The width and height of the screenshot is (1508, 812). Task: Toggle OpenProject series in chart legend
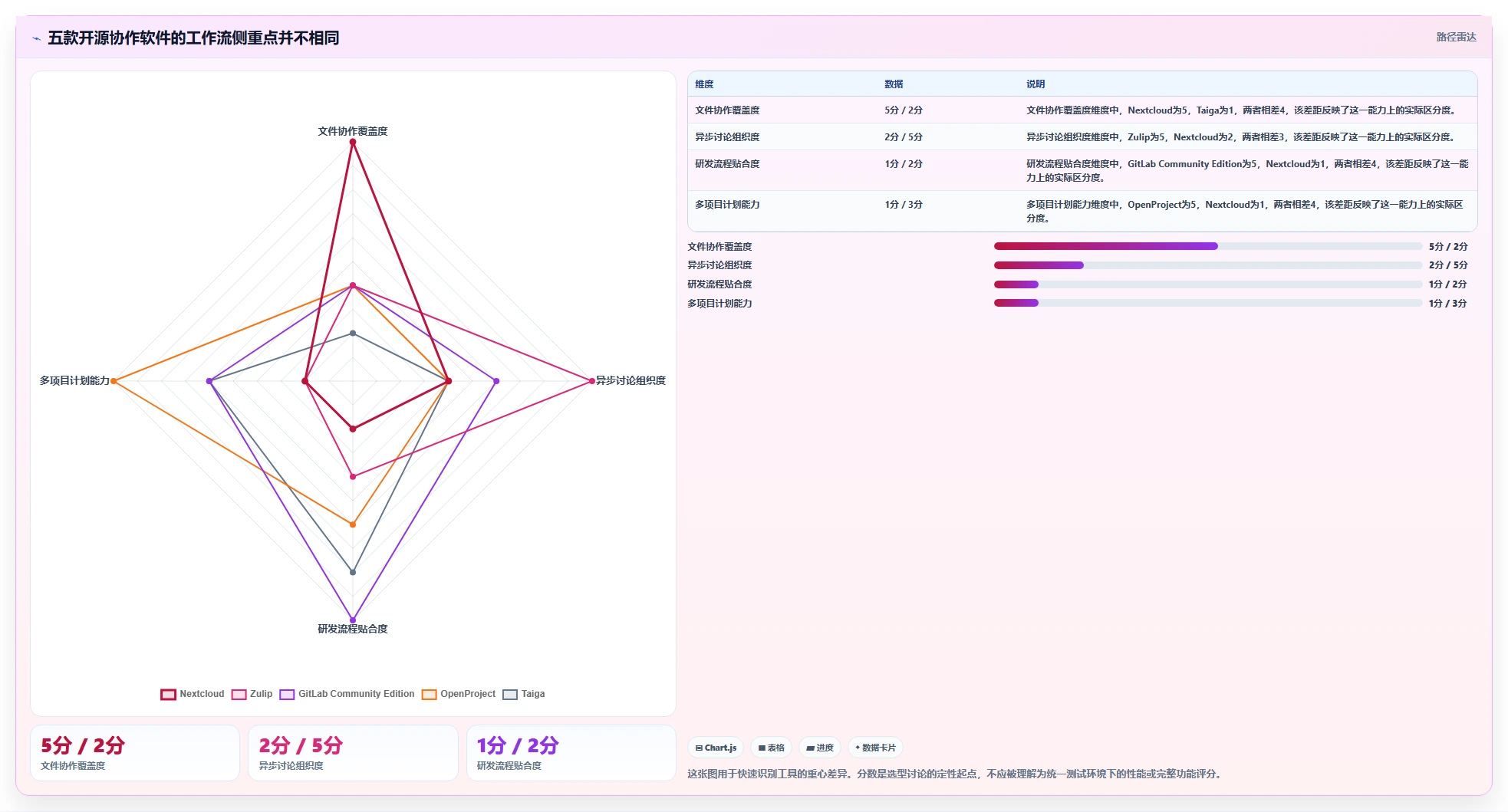[459, 694]
